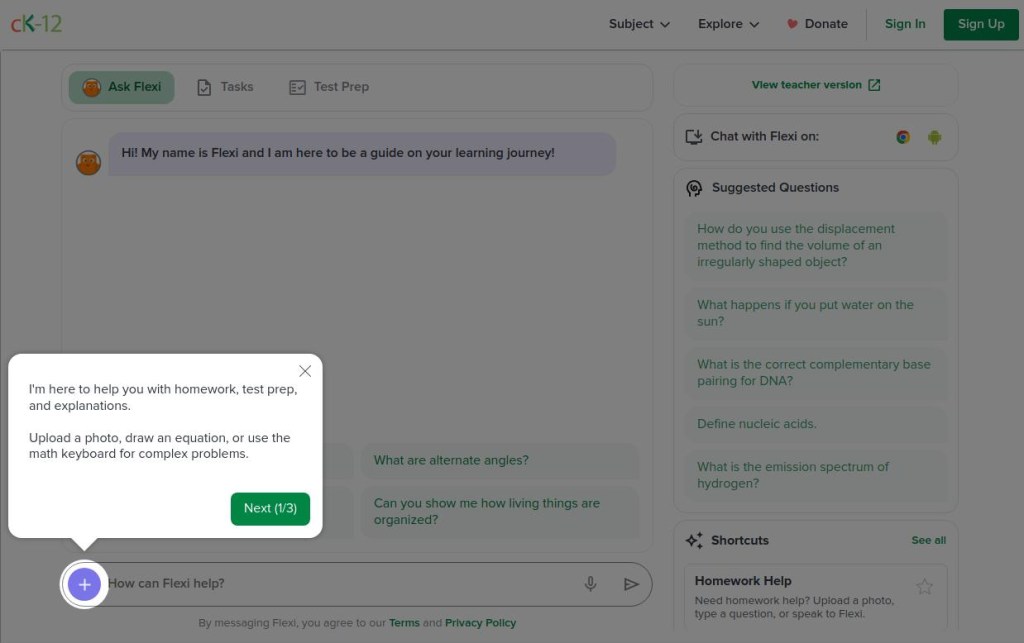Select the Ask Flexi tab
The height and width of the screenshot is (643, 1024).
[x=121, y=87]
